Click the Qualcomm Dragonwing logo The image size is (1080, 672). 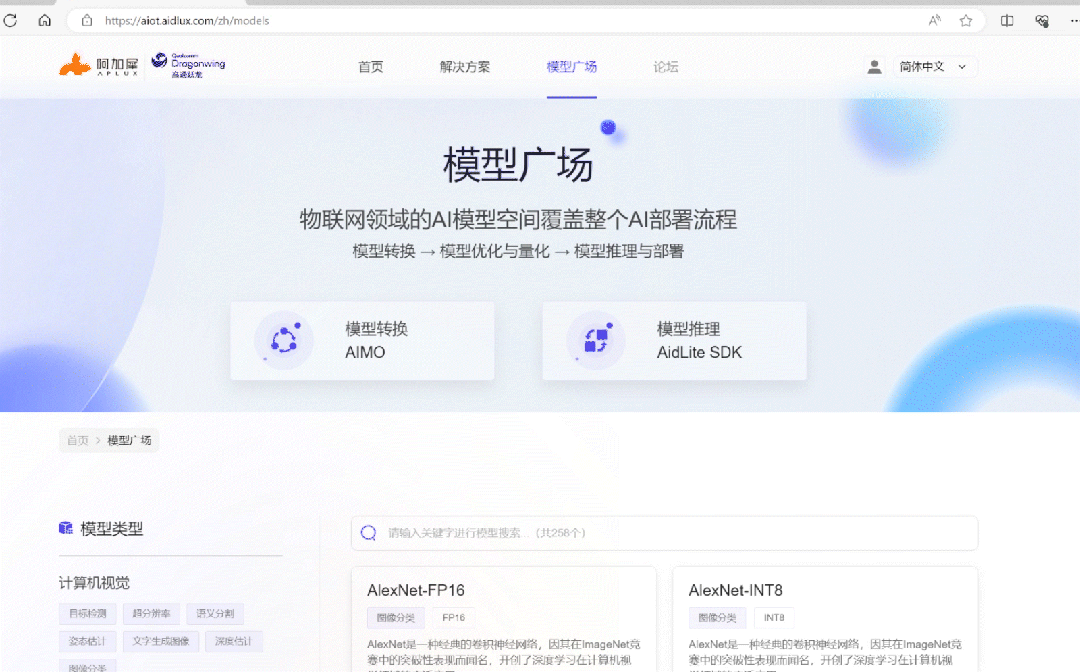coord(188,62)
